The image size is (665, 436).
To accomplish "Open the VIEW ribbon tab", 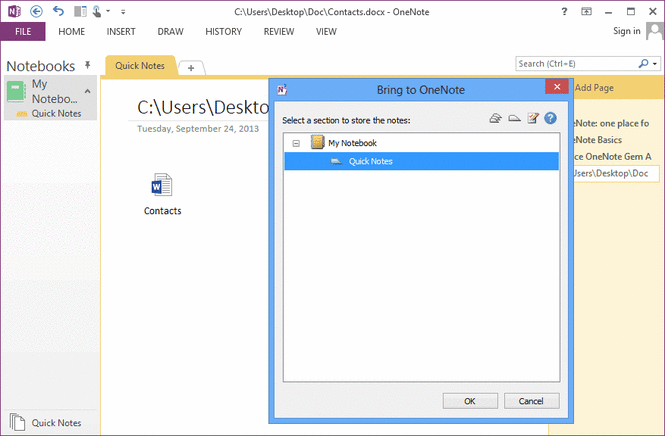I will [x=326, y=31].
